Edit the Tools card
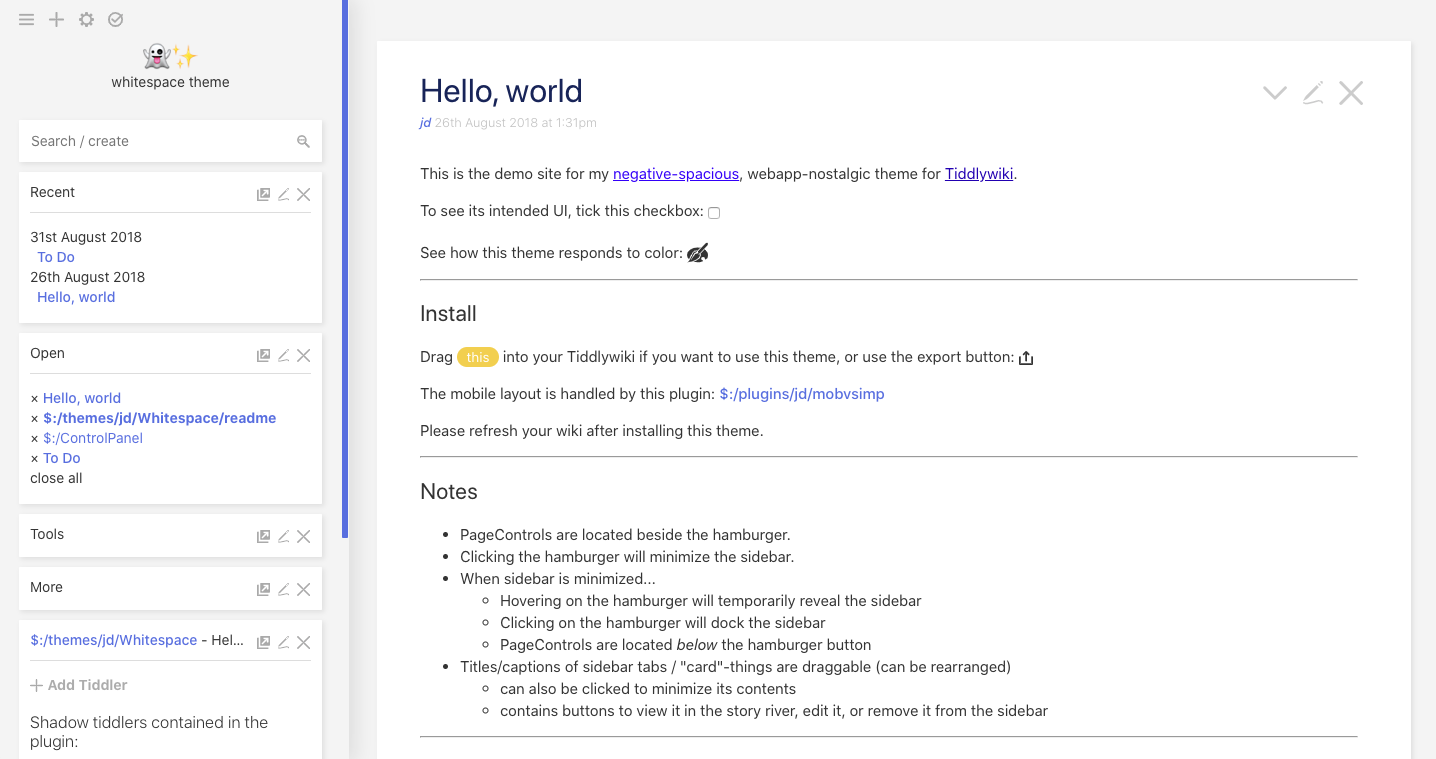 [x=284, y=537]
